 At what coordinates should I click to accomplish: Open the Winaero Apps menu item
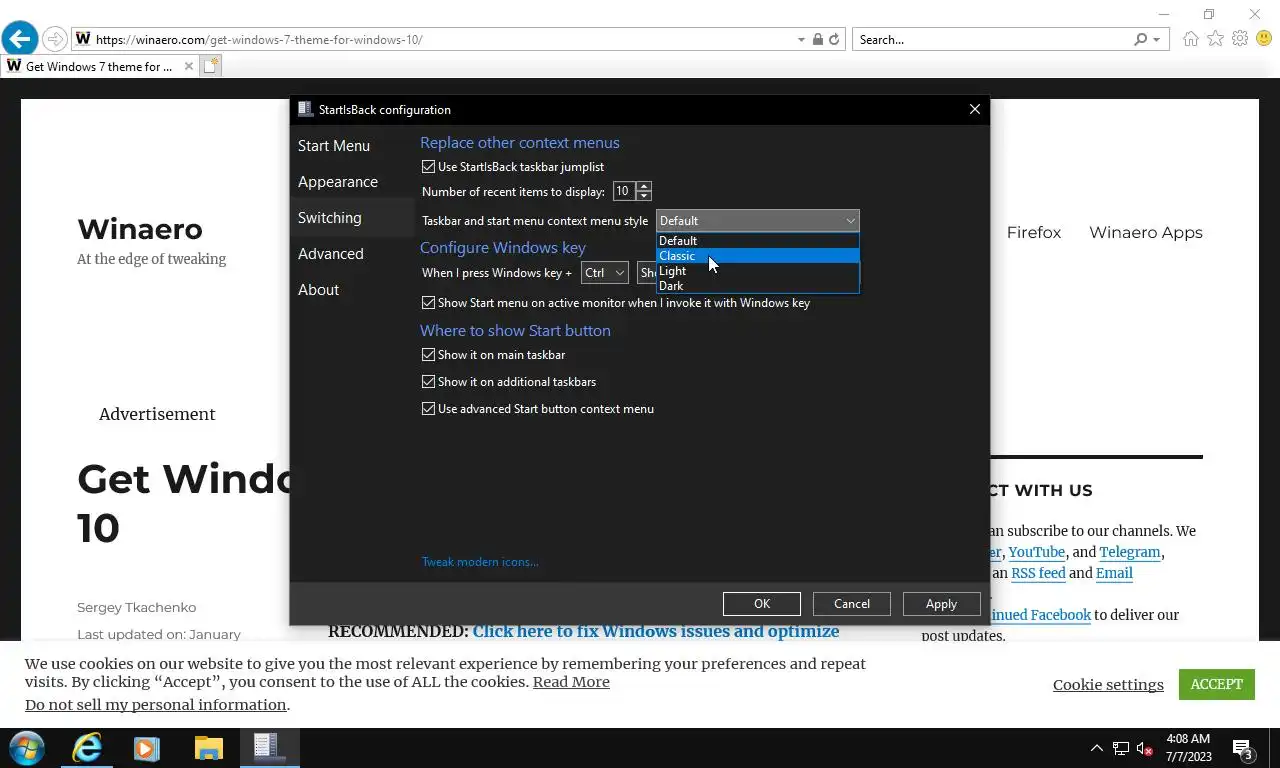(1146, 232)
